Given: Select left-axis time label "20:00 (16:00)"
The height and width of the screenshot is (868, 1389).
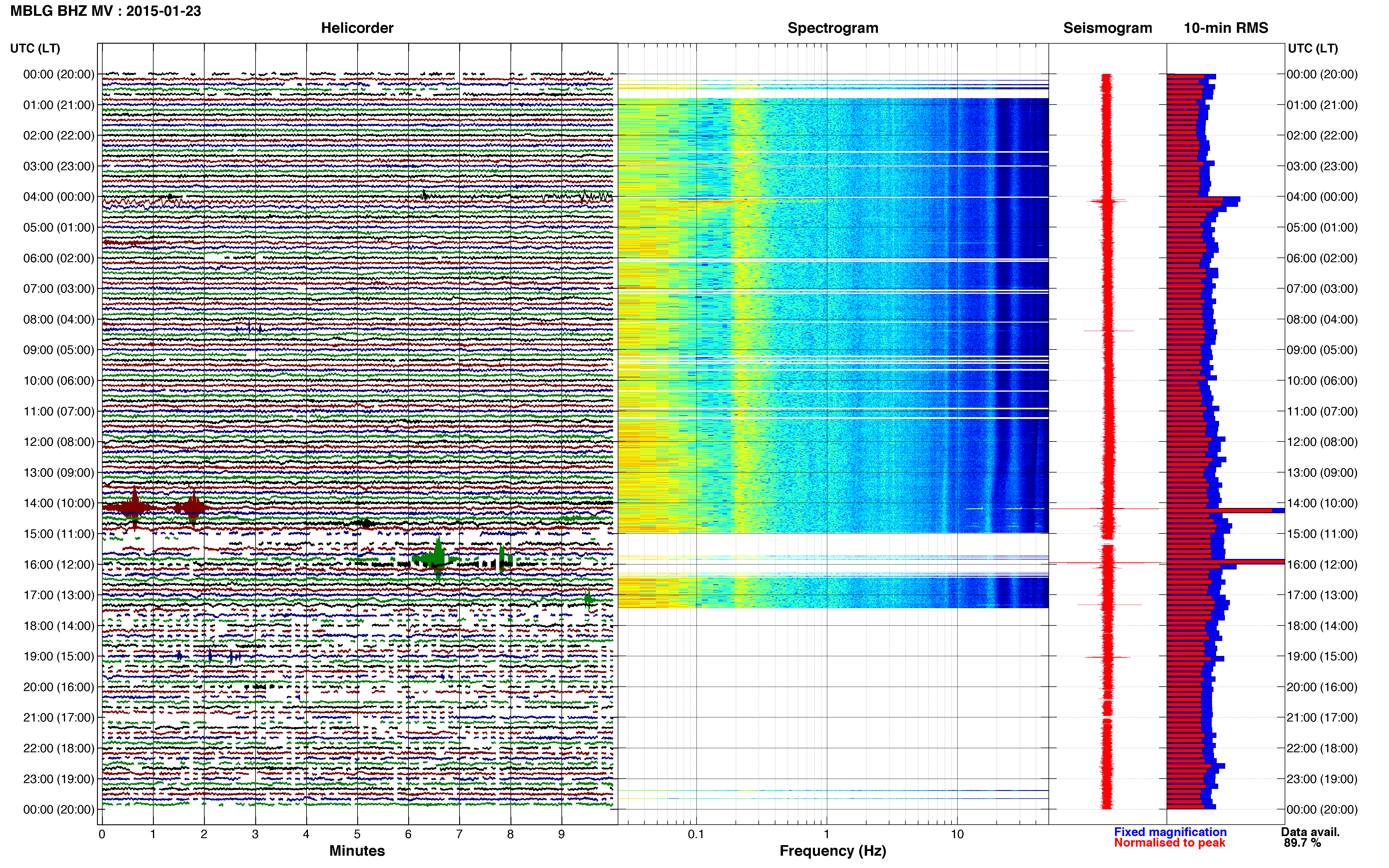Looking at the screenshot, I should click(x=59, y=687).
